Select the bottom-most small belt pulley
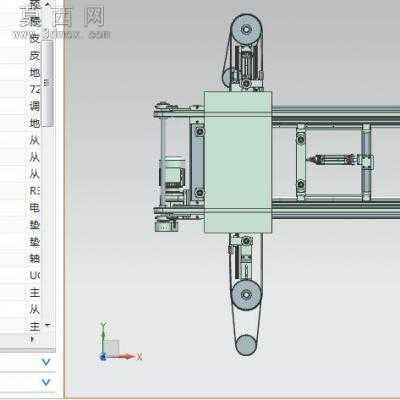 [246, 345]
